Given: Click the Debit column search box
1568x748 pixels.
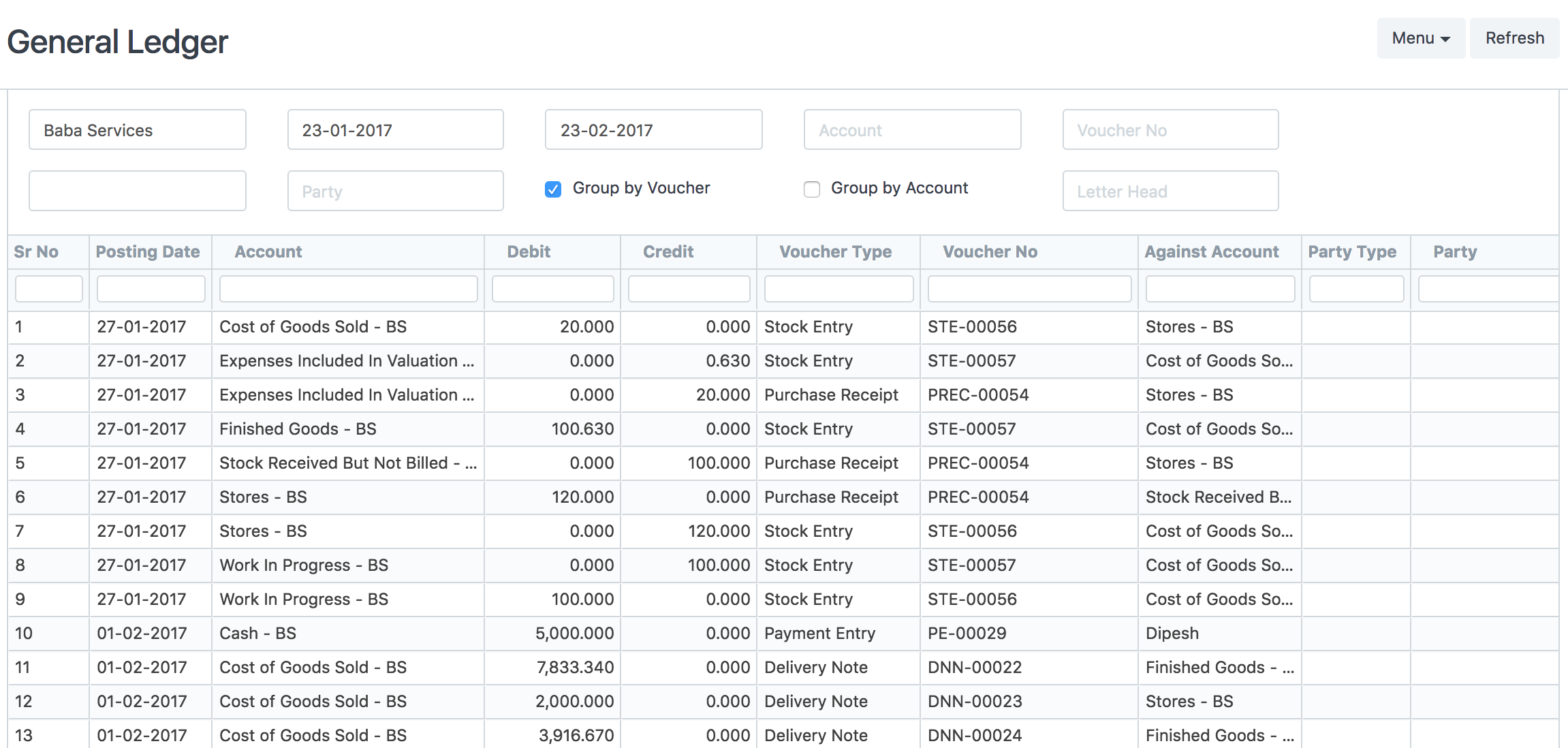Looking at the screenshot, I should [x=552, y=288].
